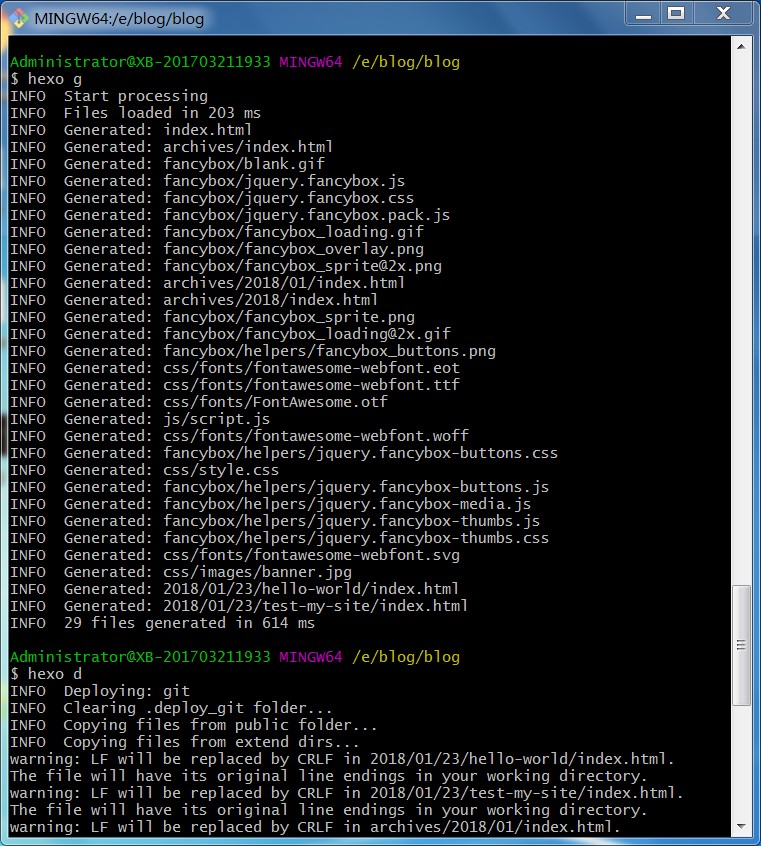Click 'Deploying: git' log line

pos(100,691)
